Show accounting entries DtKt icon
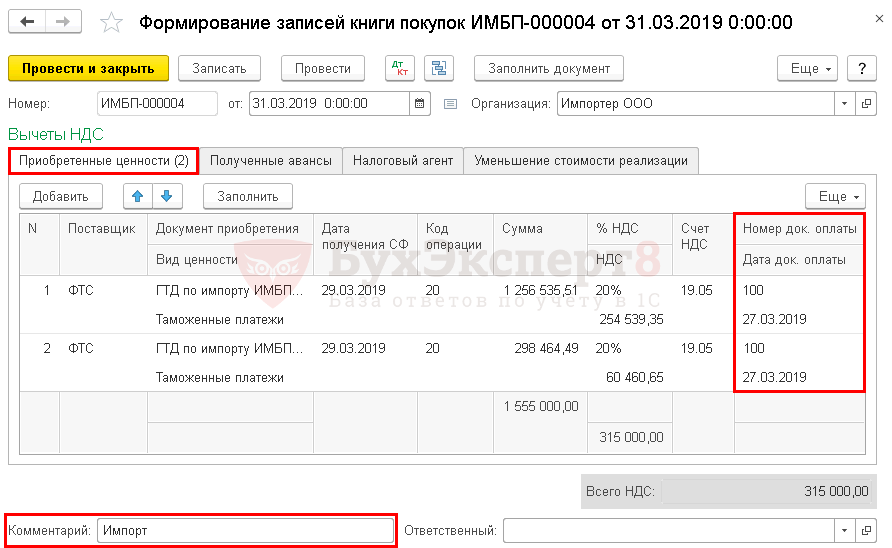Screen dimensions: 892x548 [x=400, y=68]
